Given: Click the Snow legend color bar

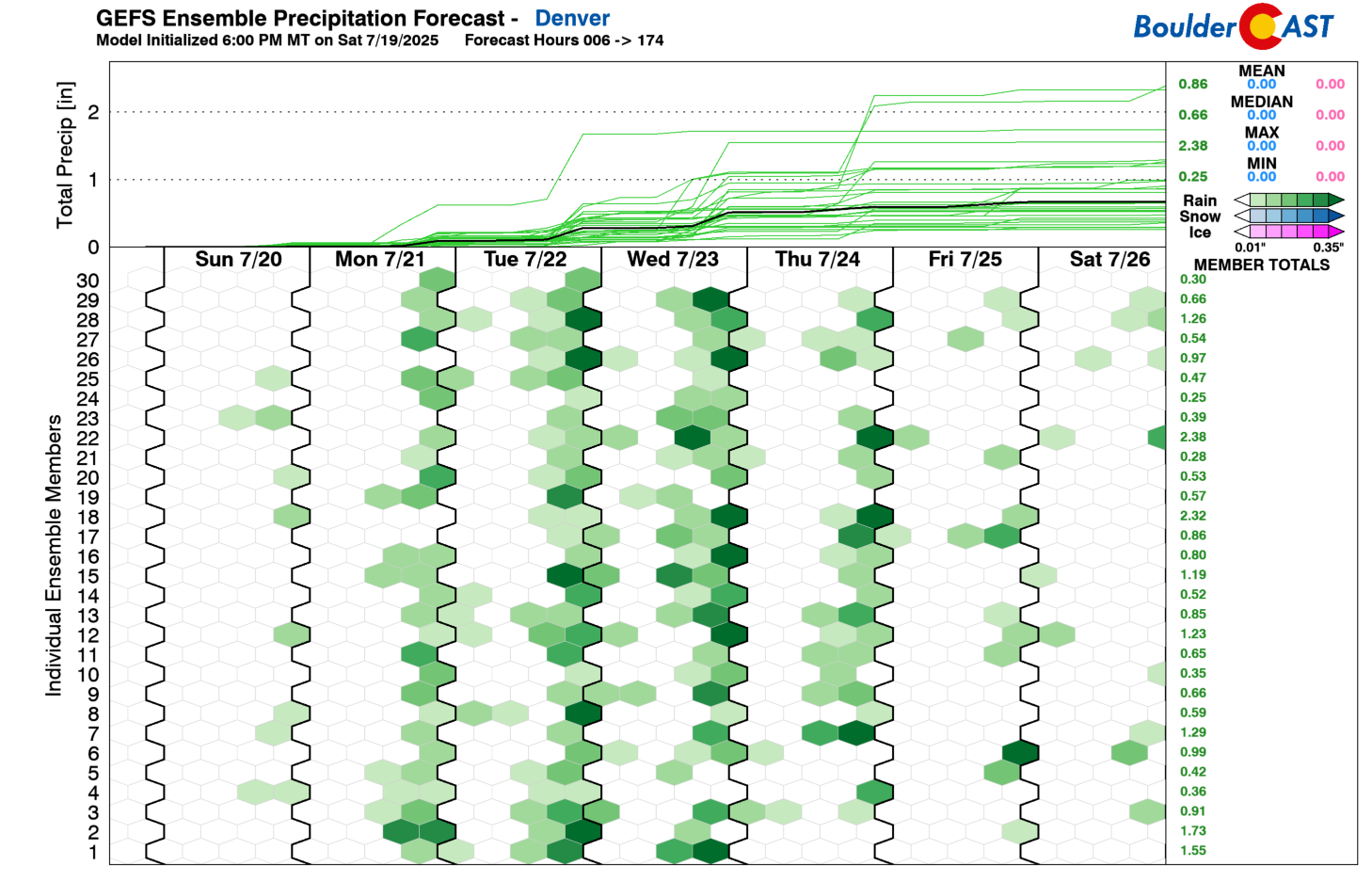Looking at the screenshot, I should [x=1288, y=216].
